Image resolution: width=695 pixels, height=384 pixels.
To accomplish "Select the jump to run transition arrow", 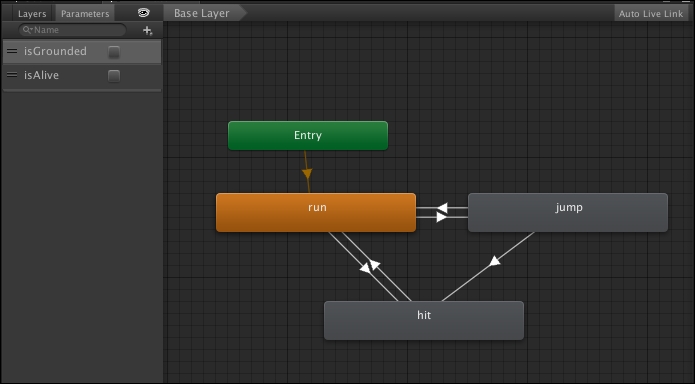I will [442, 208].
